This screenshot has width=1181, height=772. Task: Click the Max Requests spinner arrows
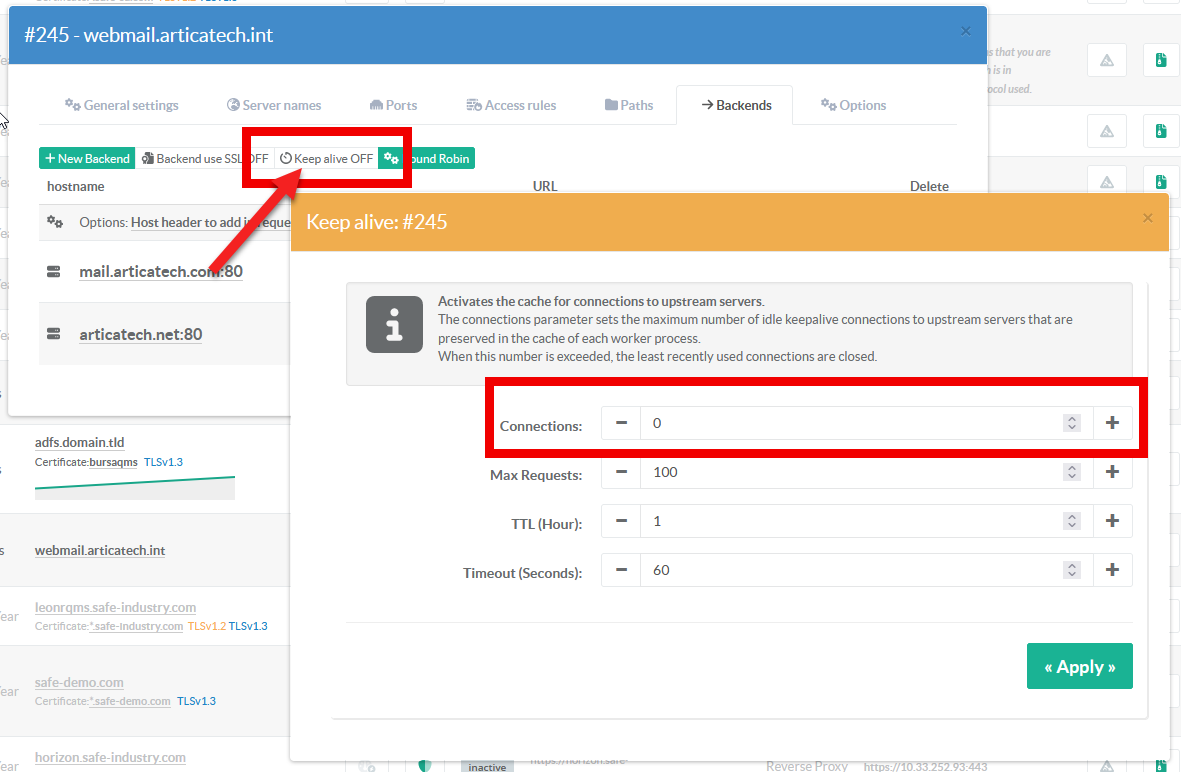click(x=1072, y=472)
